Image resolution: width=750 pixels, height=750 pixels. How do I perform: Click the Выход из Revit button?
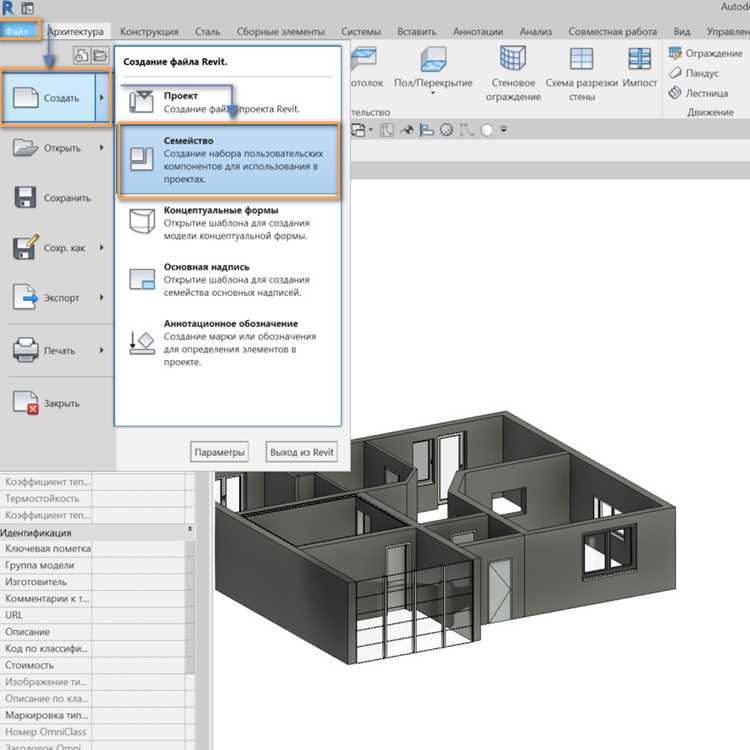pyautogui.click(x=301, y=452)
